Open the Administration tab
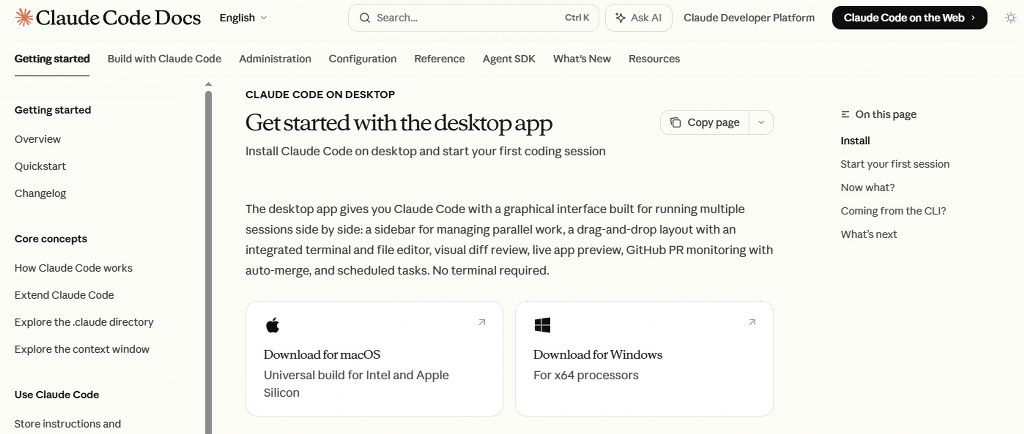Viewport: 1024px width, 434px height. 275,59
